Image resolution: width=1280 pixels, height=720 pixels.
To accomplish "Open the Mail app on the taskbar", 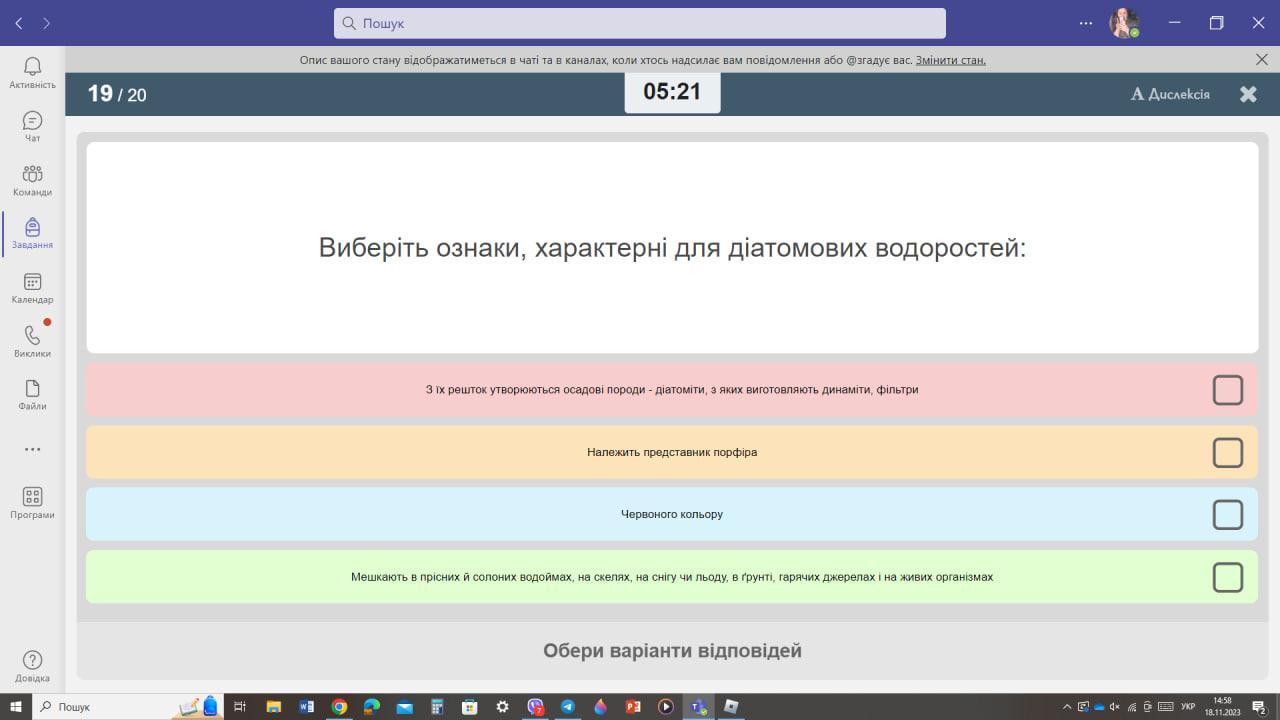I will (x=404, y=707).
